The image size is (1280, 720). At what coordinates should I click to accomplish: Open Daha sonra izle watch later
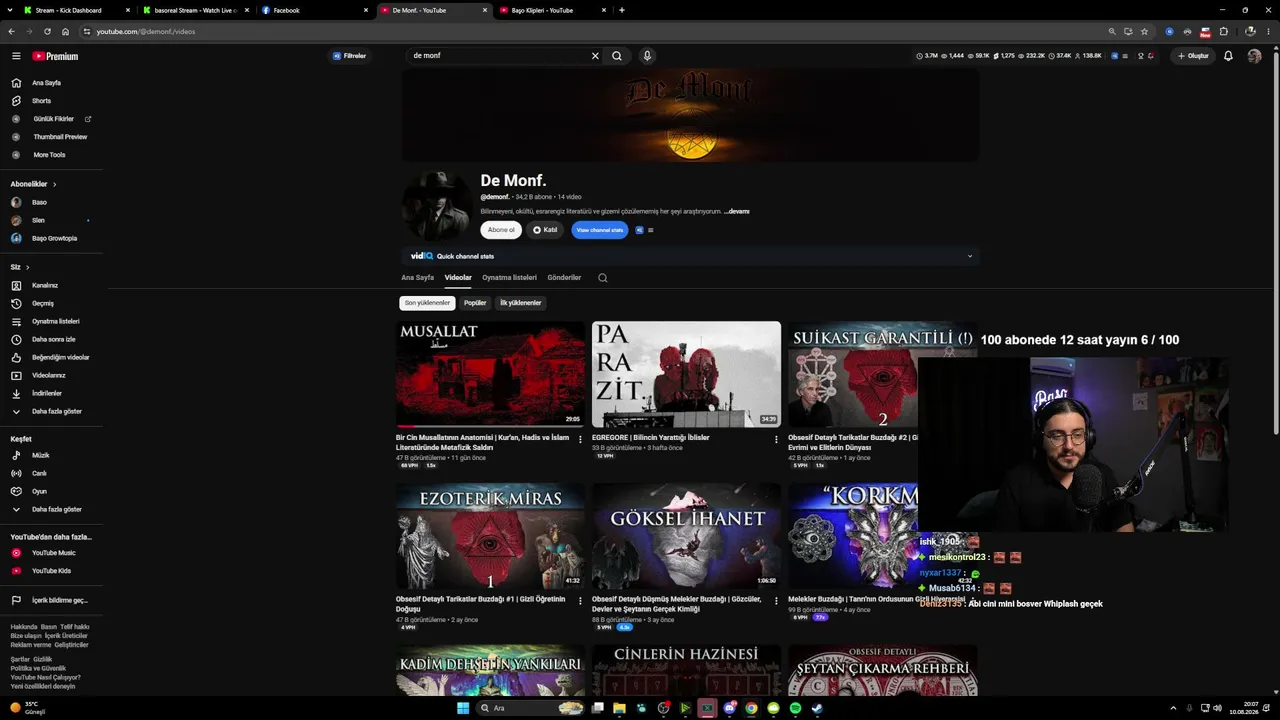tap(53, 339)
